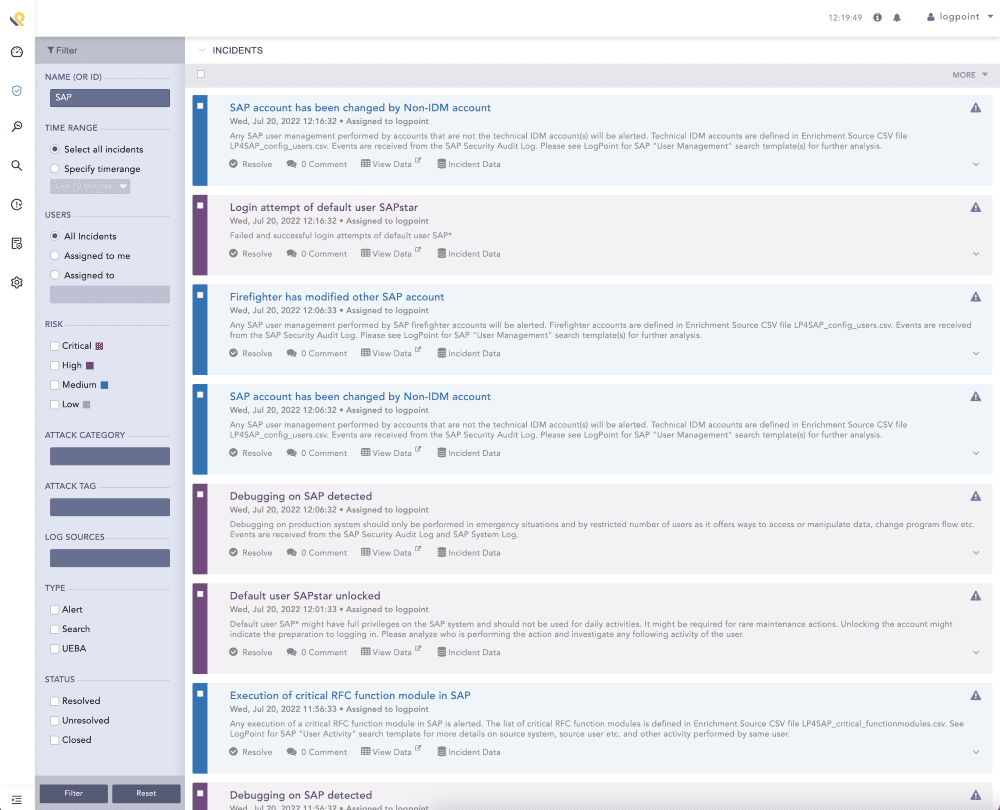Click the Filter button at panel bottom

pos(74,793)
